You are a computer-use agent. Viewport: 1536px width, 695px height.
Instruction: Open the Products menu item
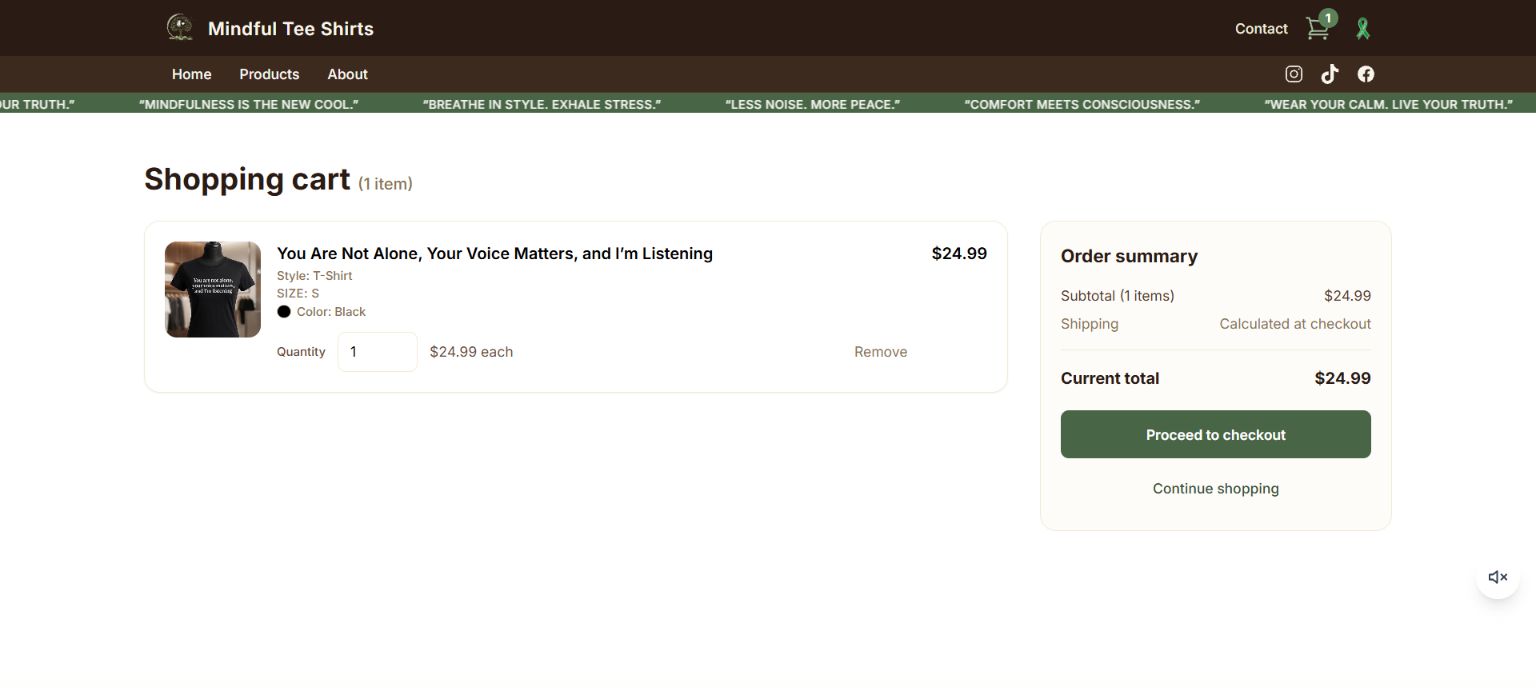click(269, 74)
